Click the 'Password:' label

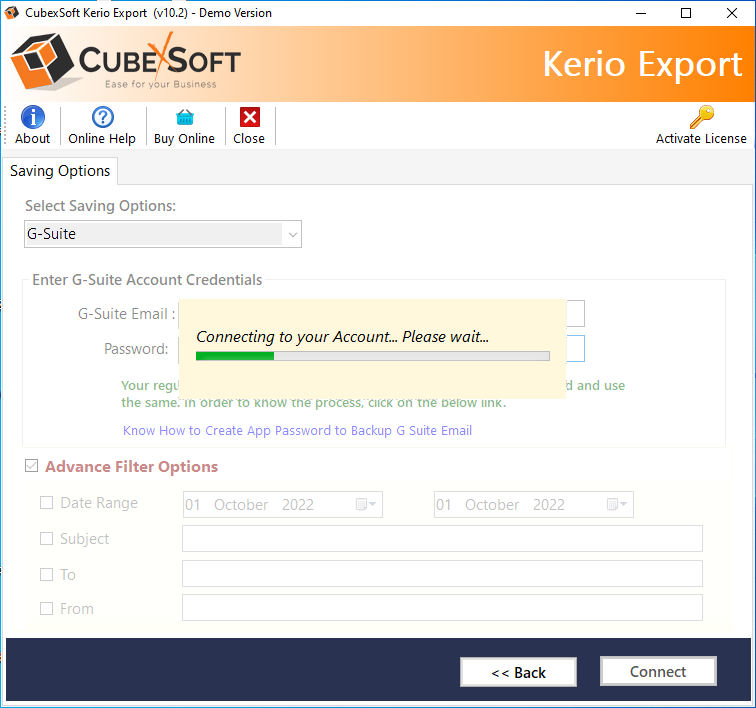point(136,349)
